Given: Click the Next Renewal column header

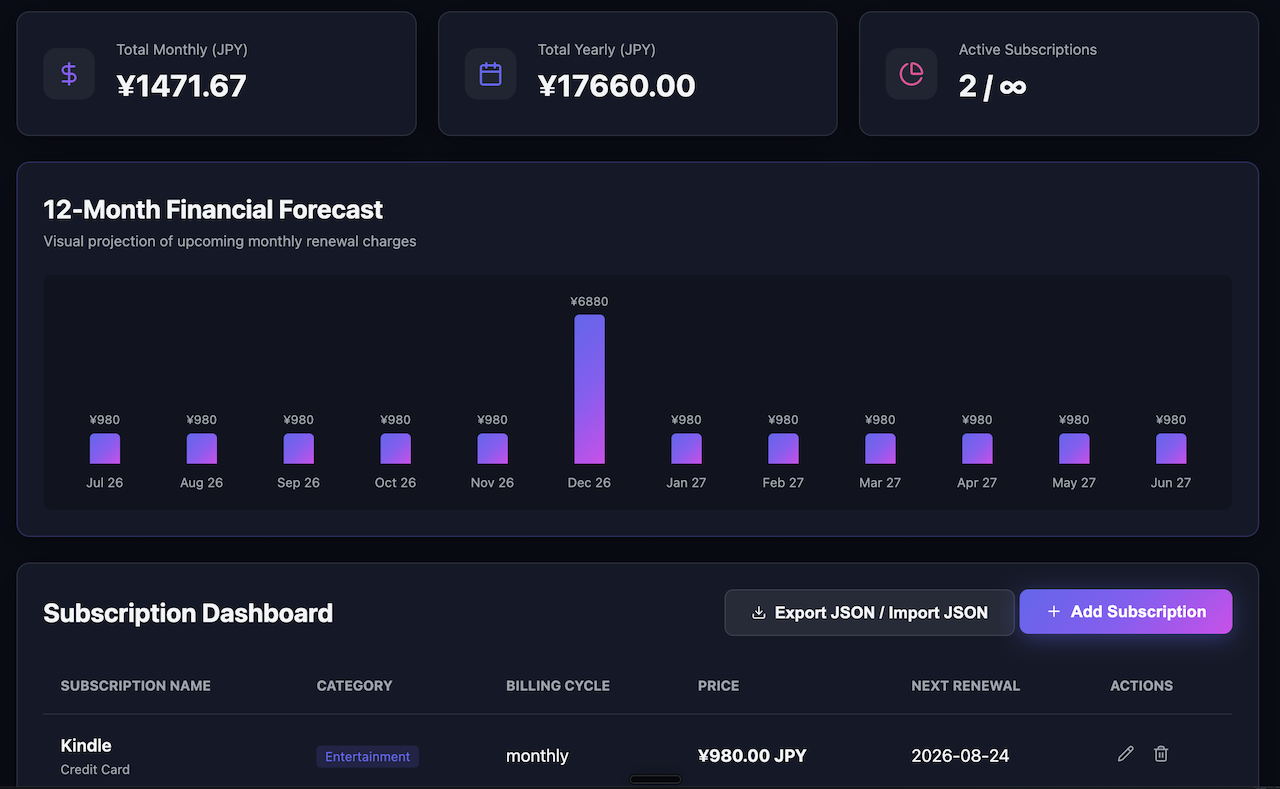Looking at the screenshot, I should point(966,686).
